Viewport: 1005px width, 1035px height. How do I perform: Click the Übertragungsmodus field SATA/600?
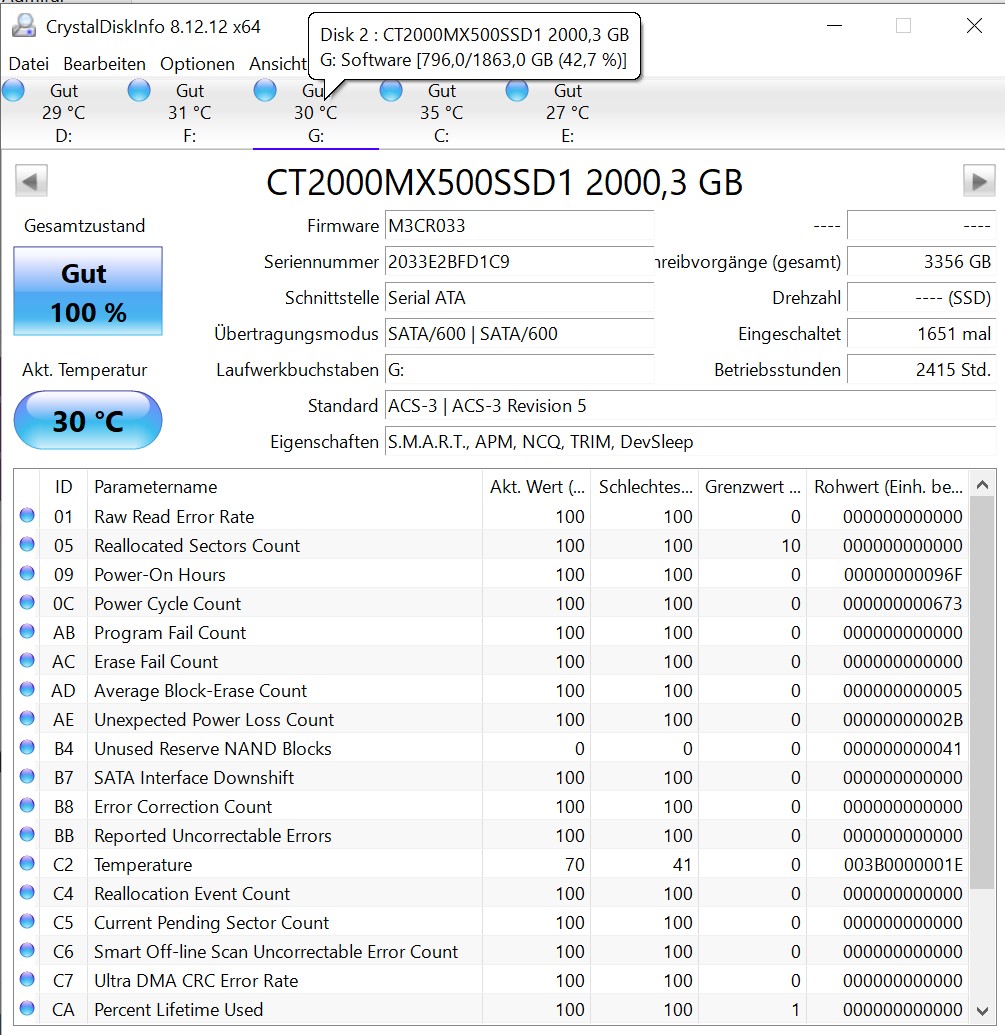pyautogui.click(x=519, y=334)
